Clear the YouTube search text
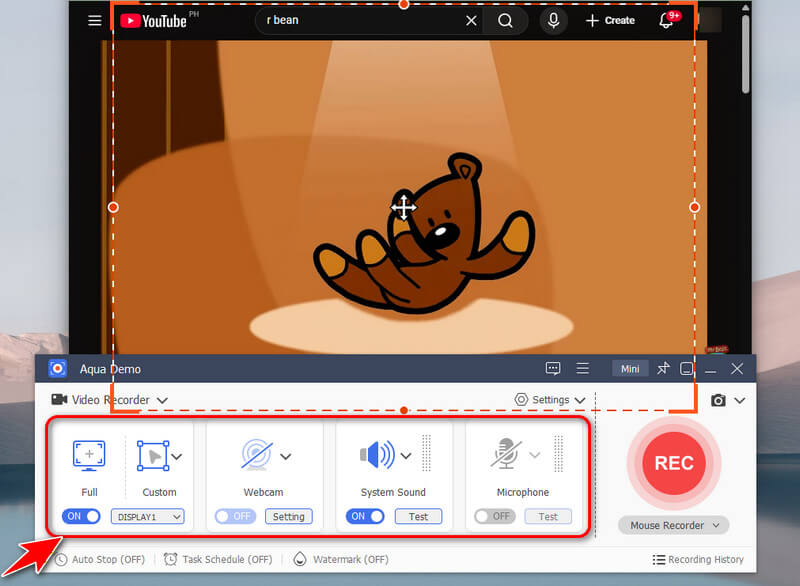The width and height of the screenshot is (800, 586). point(471,20)
